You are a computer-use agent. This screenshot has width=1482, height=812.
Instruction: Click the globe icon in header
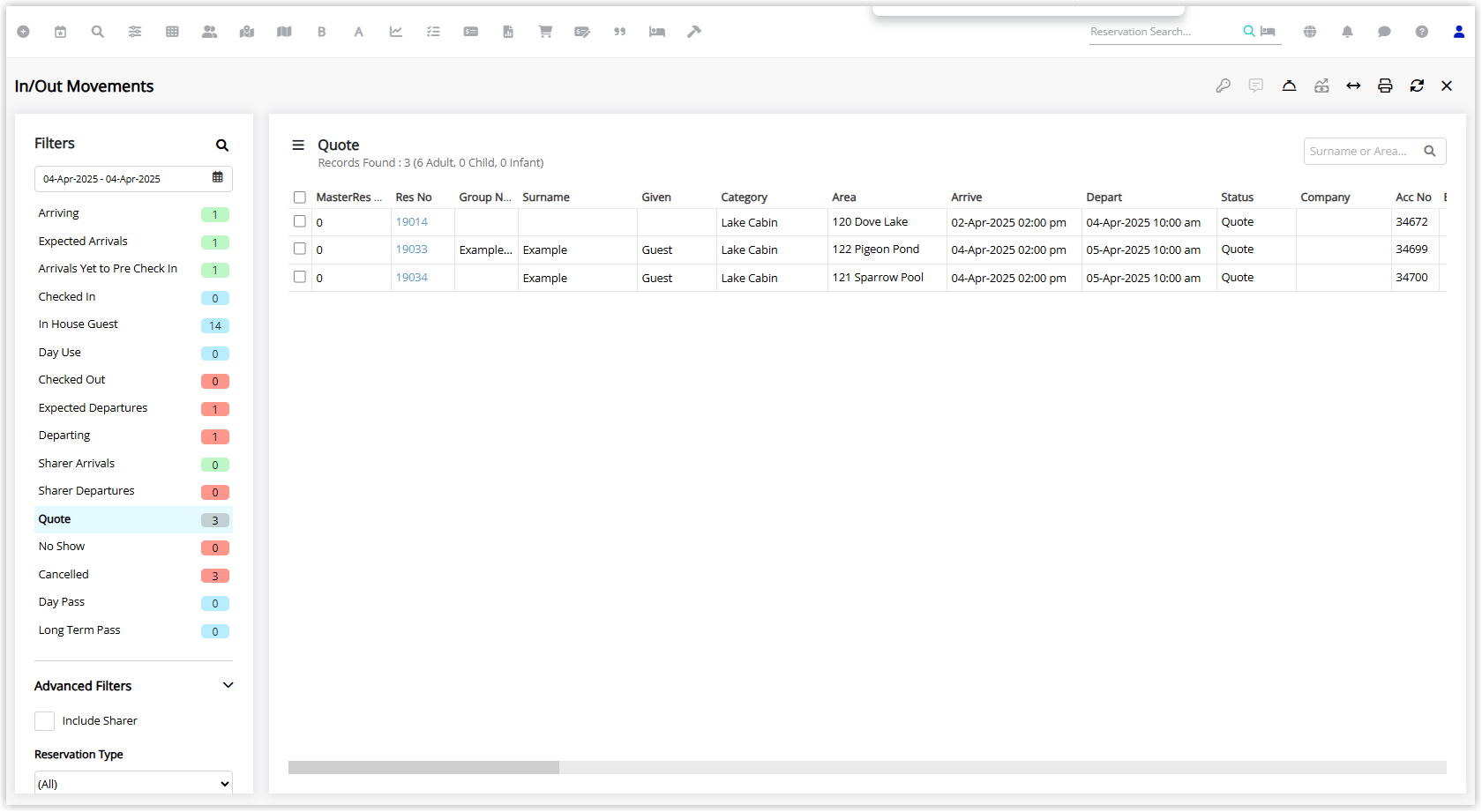click(1310, 32)
